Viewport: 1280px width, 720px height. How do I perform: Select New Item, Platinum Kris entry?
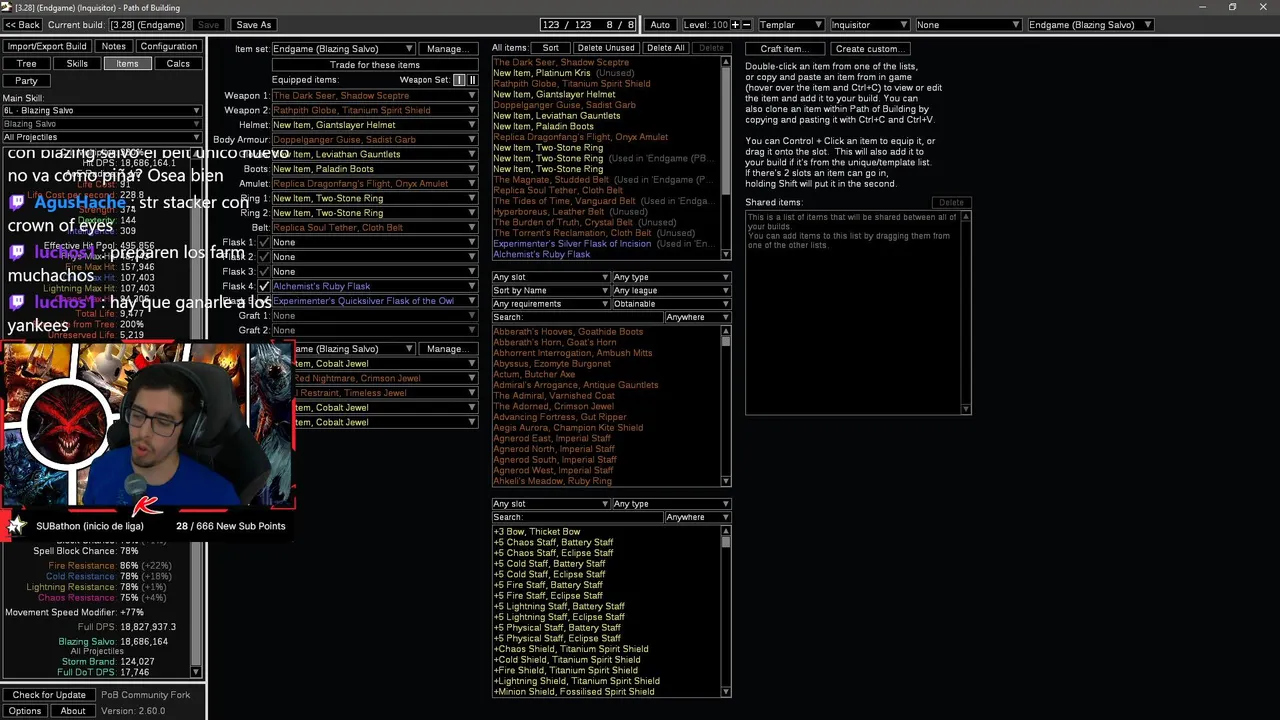[x=563, y=73]
